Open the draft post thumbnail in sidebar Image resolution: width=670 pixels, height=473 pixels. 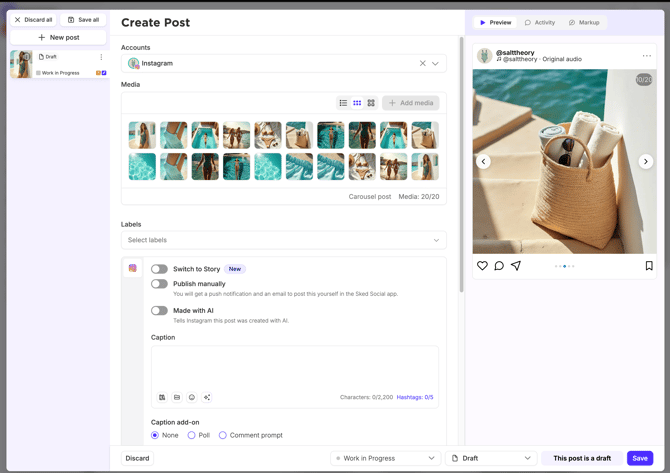(21, 64)
